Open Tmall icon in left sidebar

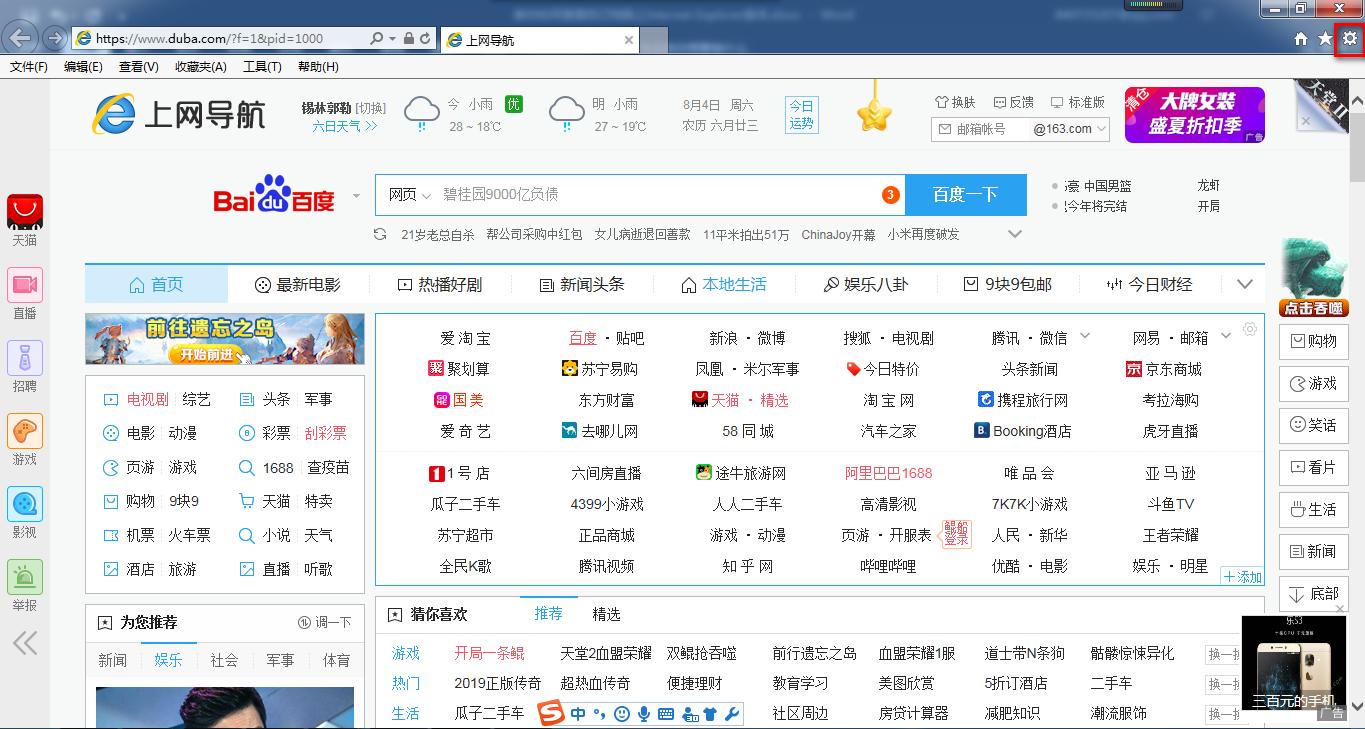[x=25, y=211]
